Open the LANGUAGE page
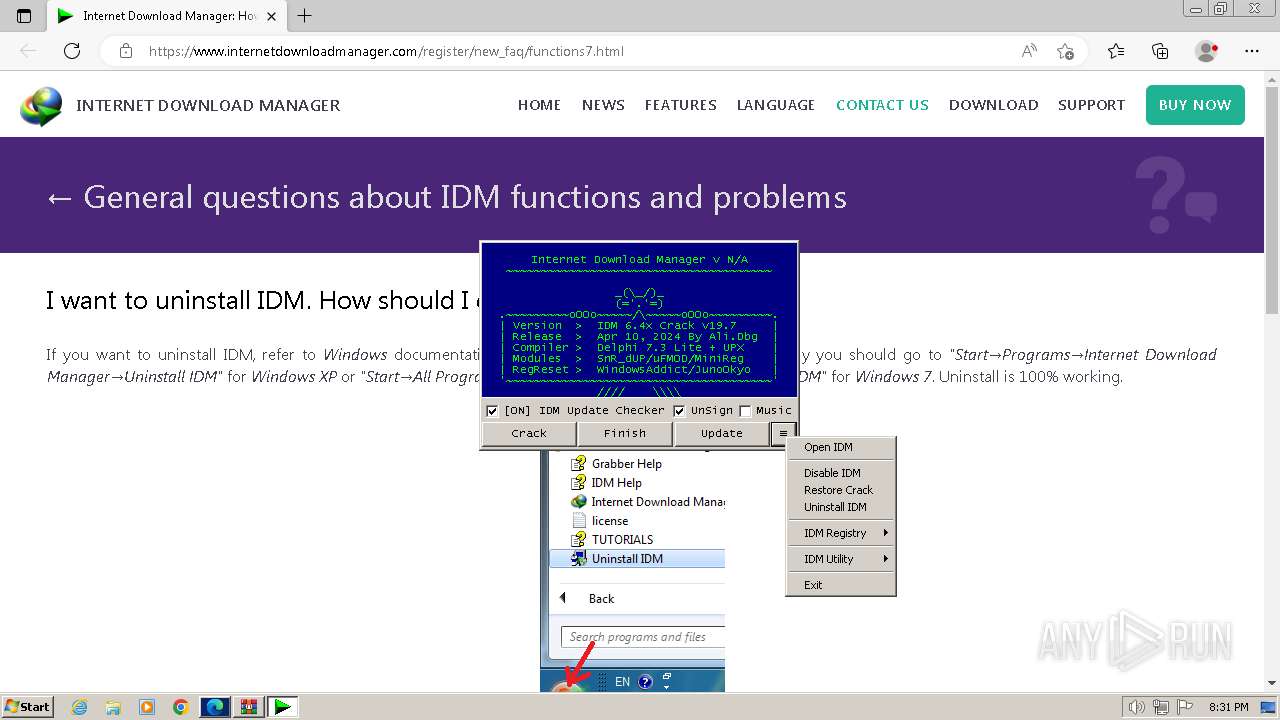 (x=776, y=105)
